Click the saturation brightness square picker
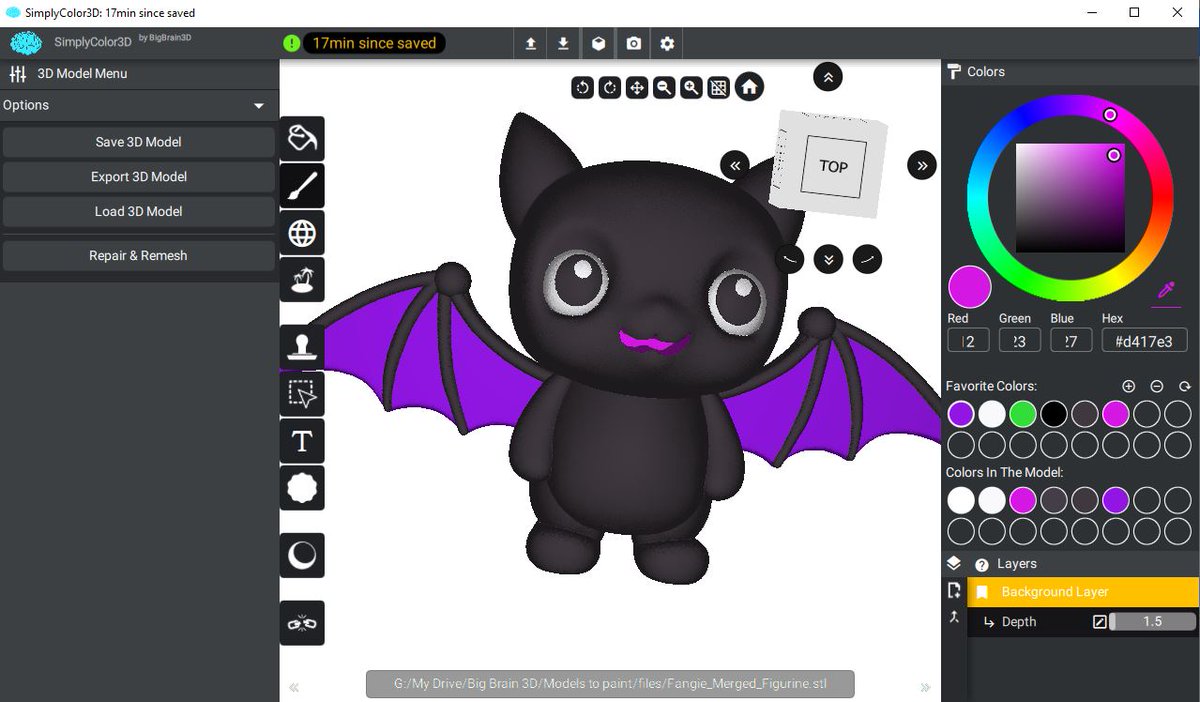The height and width of the screenshot is (702, 1200). coord(1070,198)
